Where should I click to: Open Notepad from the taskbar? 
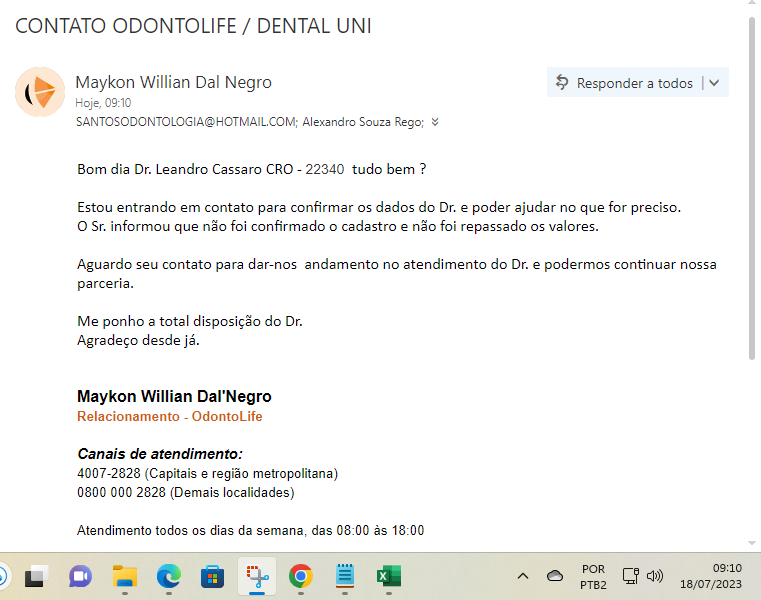(345, 576)
